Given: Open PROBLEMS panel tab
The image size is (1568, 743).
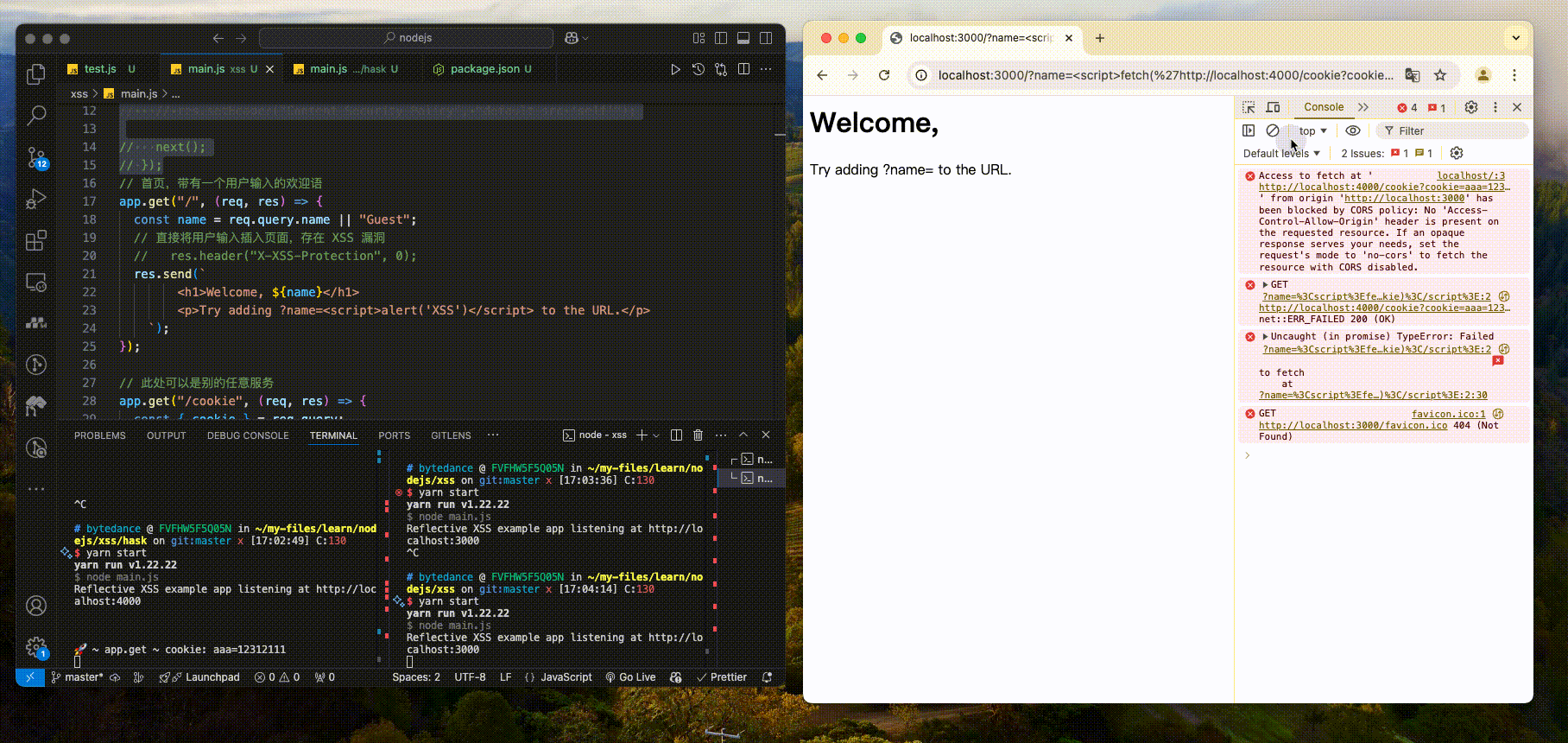Looking at the screenshot, I should (x=100, y=435).
